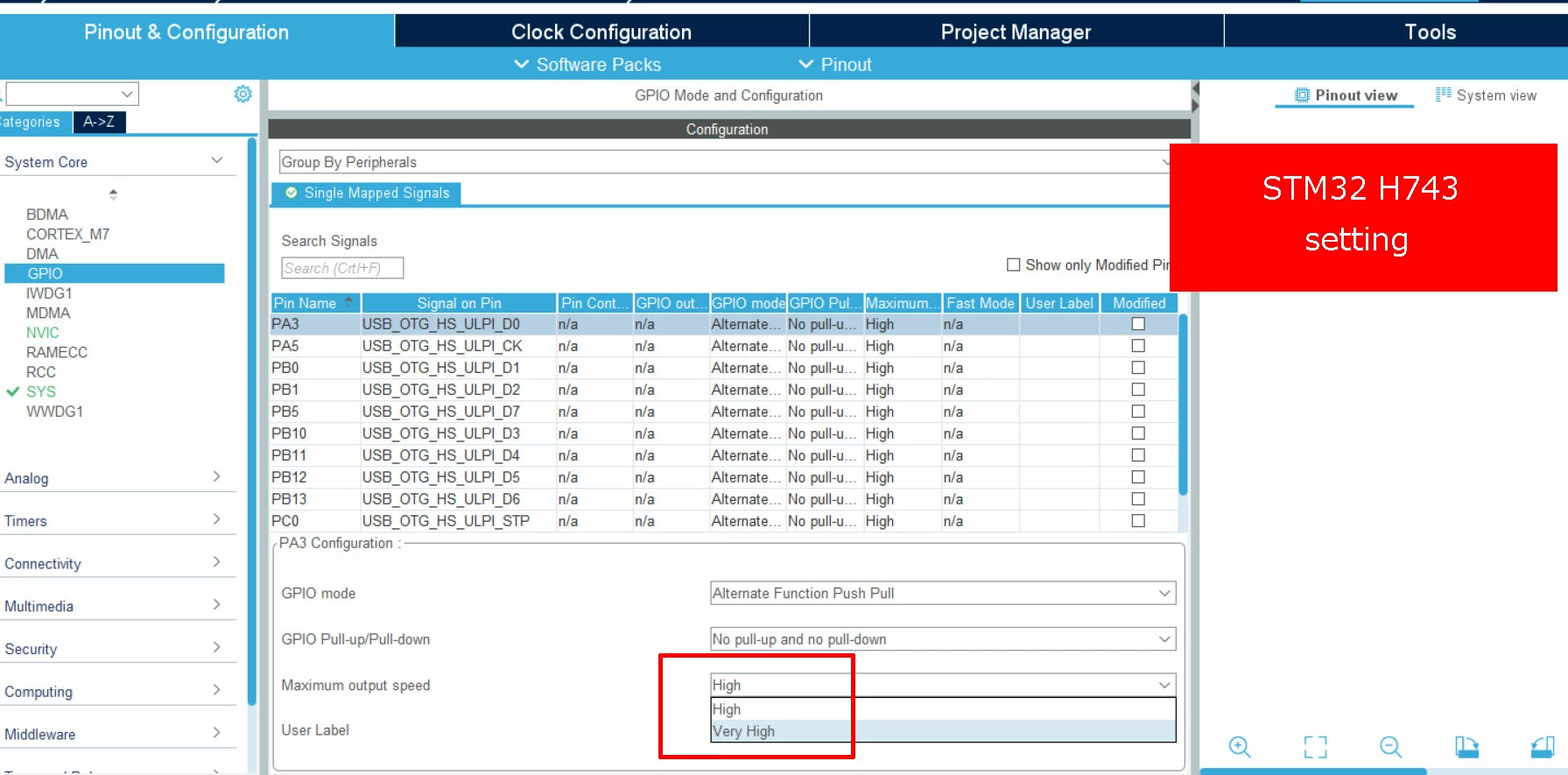This screenshot has height=775, width=1568.
Task: Click the Maximum output speed column header
Action: (903, 303)
